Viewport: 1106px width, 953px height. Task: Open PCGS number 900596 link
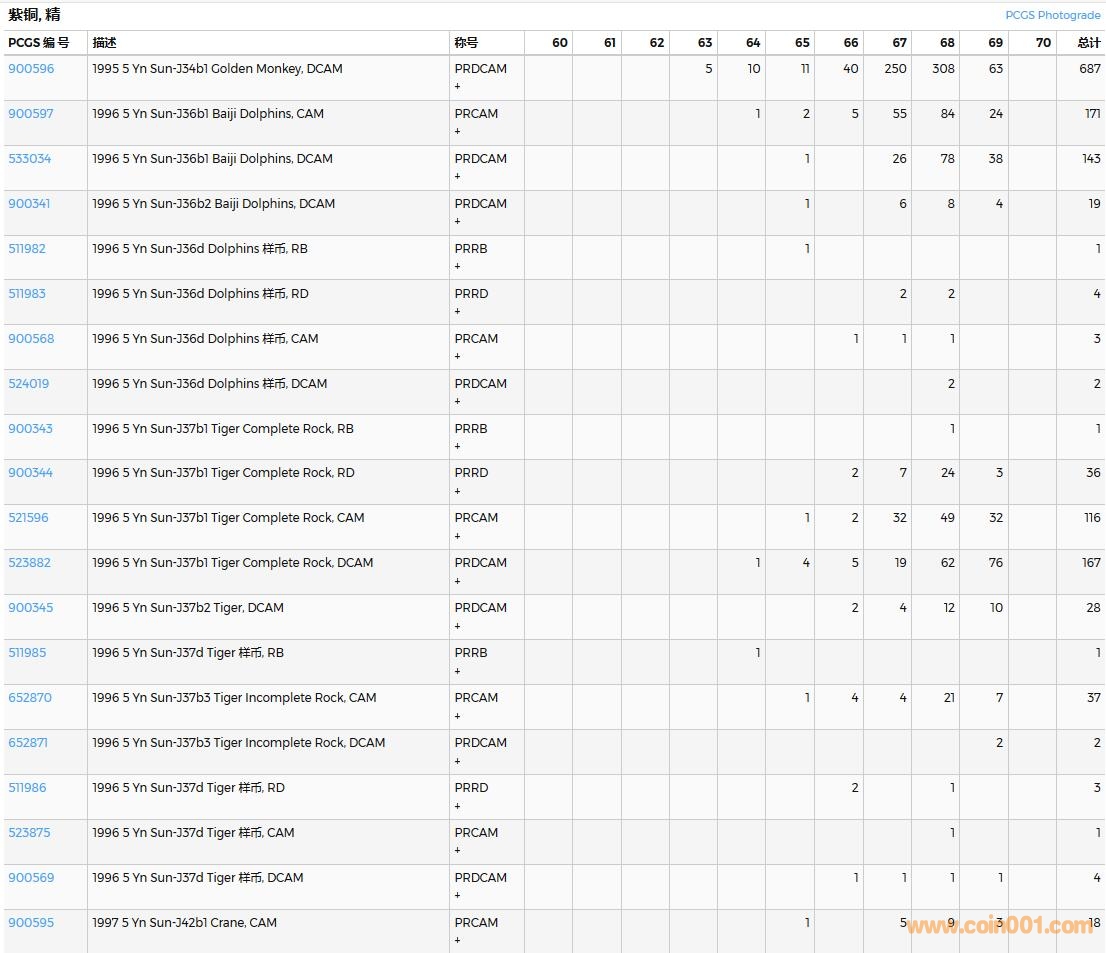(31, 69)
